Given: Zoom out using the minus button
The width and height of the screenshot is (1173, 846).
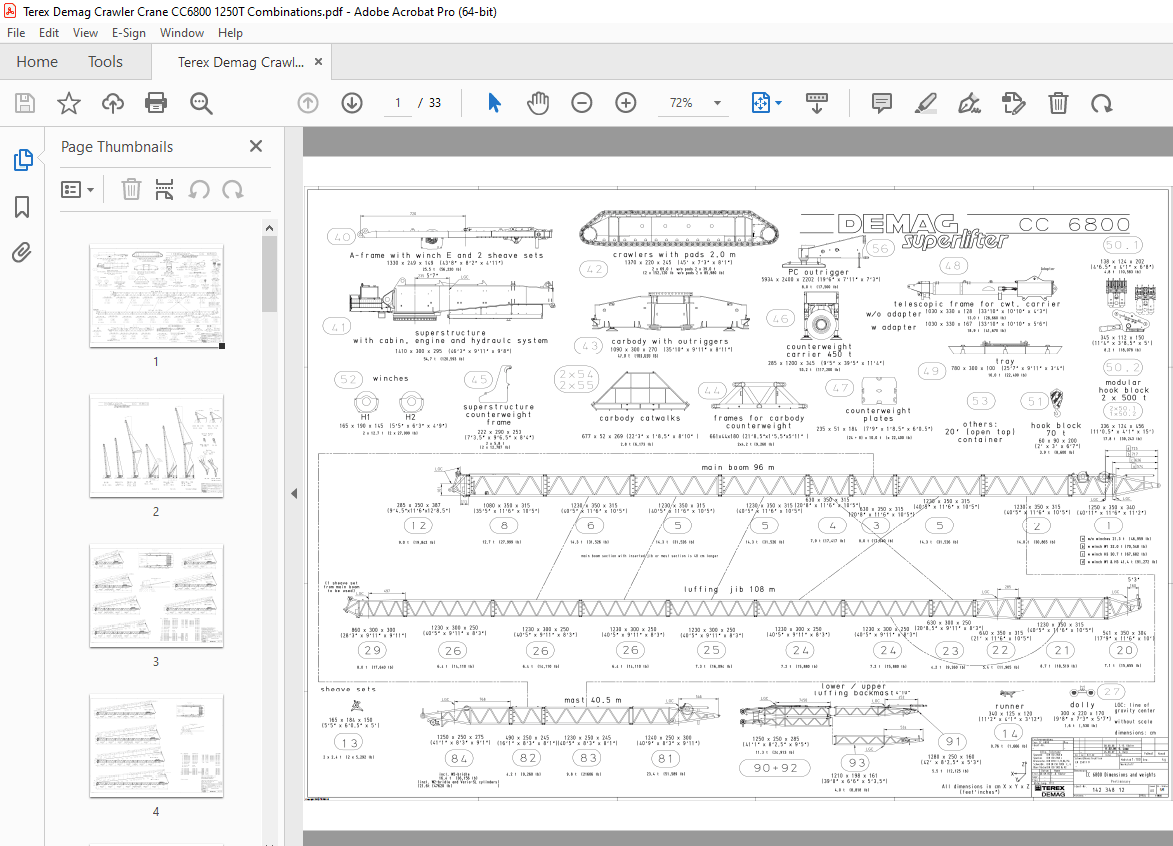Looking at the screenshot, I should [581, 102].
